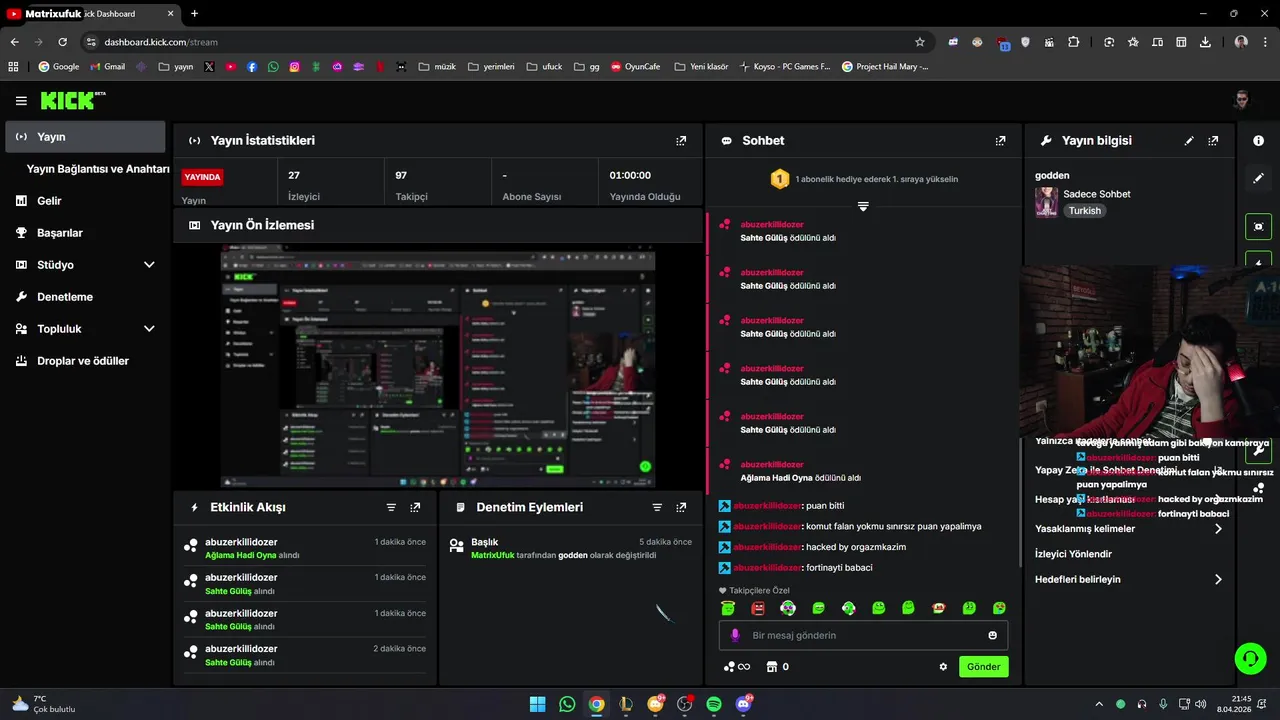Pop out the Yayın bilgisi panel
The width and height of the screenshot is (1280, 720).
[x=1213, y=141]
